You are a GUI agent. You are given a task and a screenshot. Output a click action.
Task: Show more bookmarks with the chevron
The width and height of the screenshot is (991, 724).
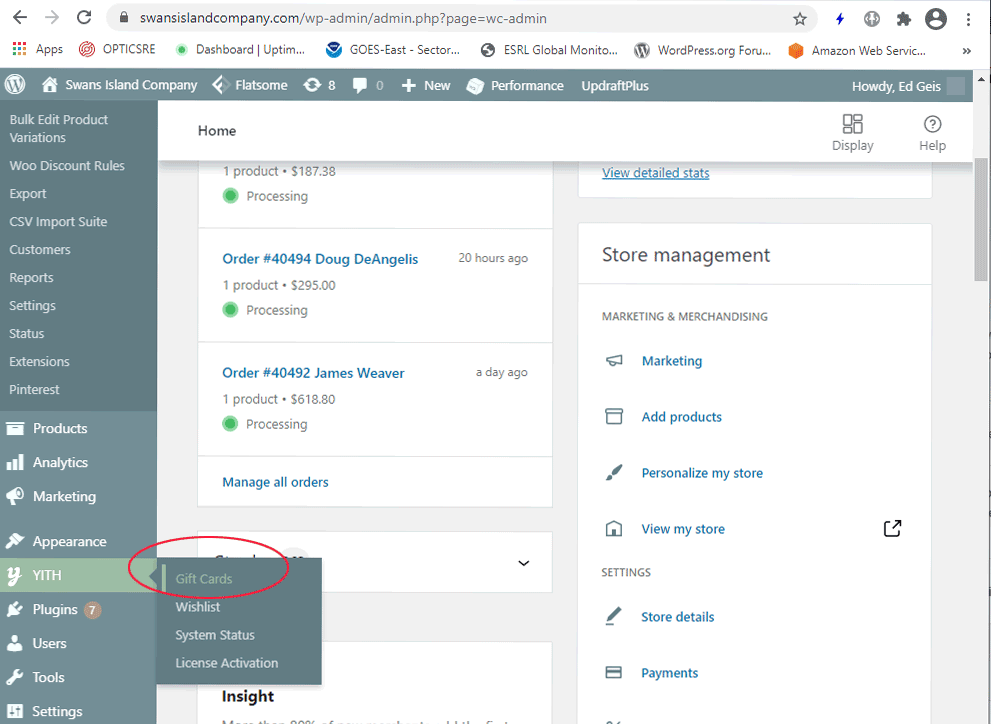(966, 51)
